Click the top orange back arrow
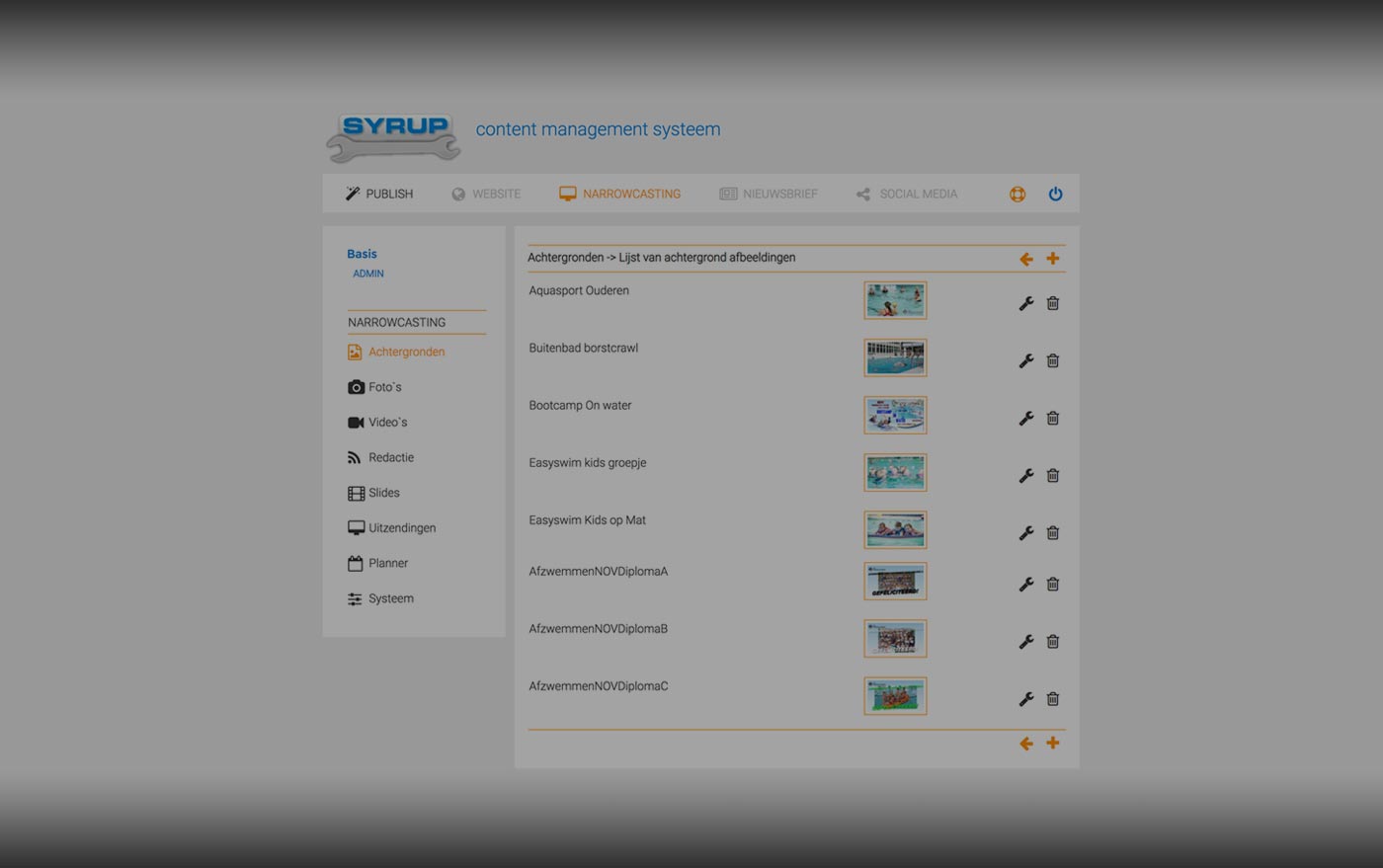1383x868 pixels. [x=1026, y=259]
